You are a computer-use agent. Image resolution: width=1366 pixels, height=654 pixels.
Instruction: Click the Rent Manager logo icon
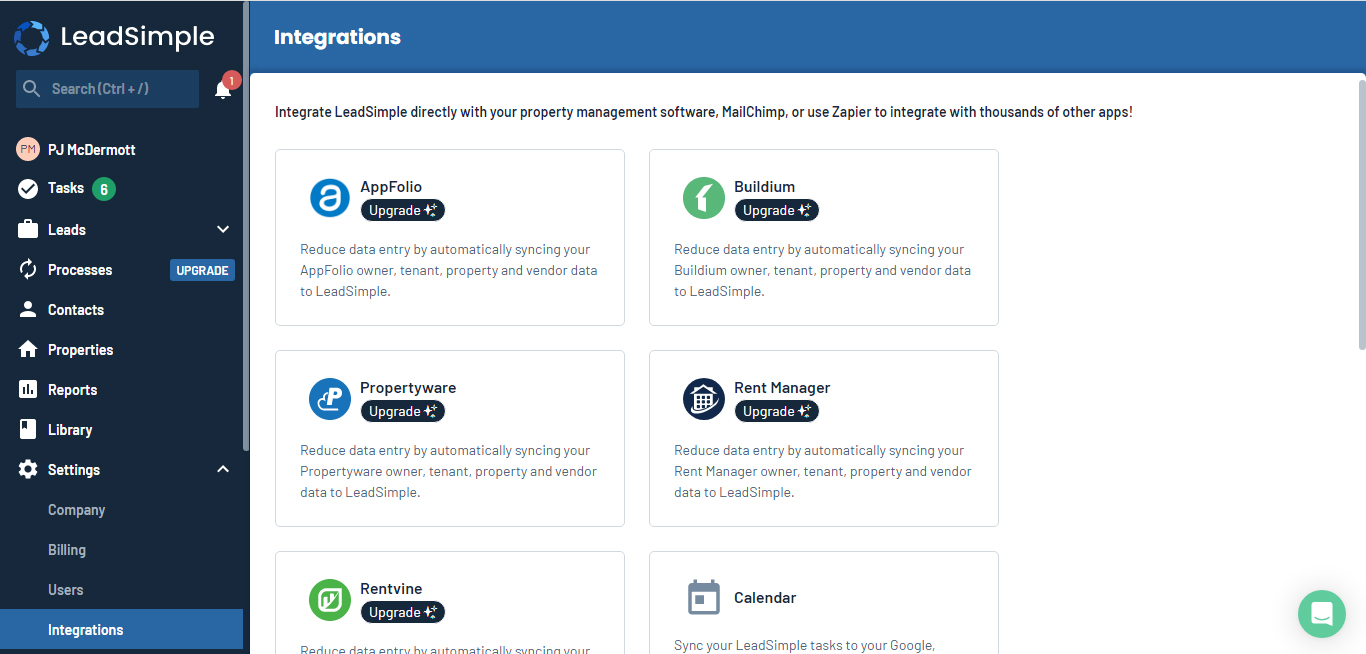point(703,399)
